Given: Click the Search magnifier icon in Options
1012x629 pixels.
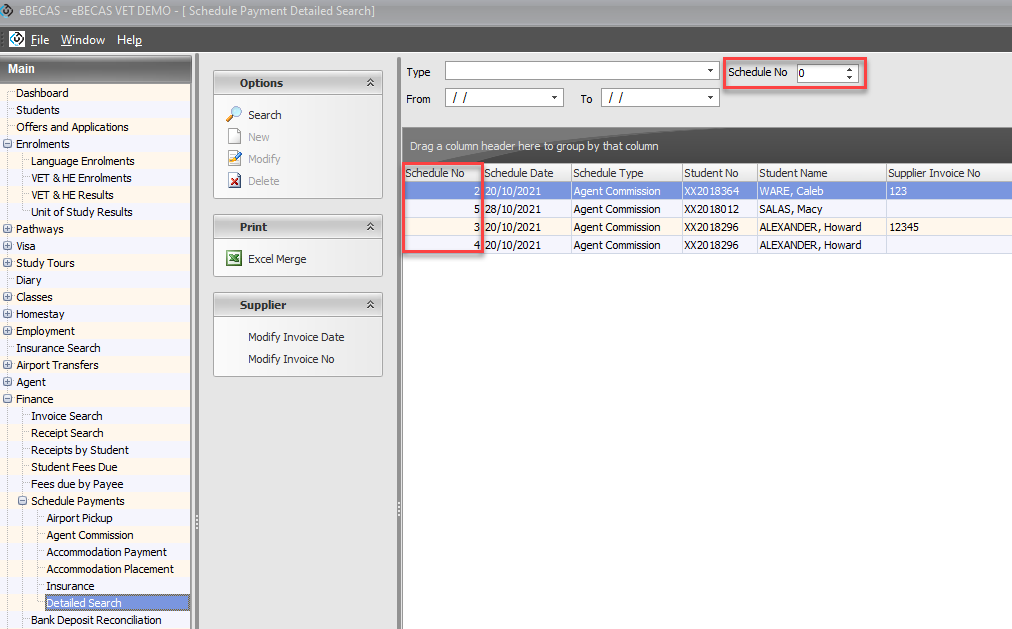Looking at the screenshot, I should [x=234, y=115].
